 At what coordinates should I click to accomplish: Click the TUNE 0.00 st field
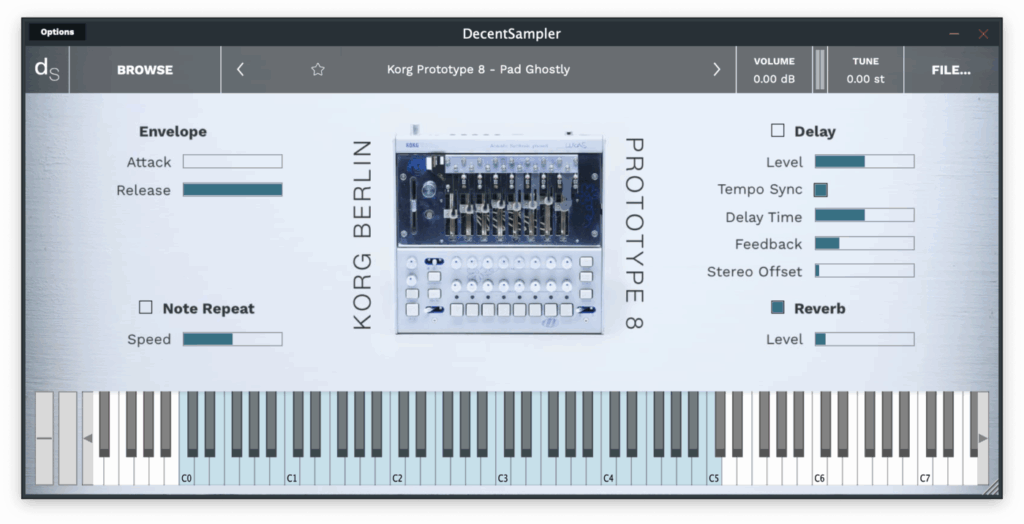coord(865,70)
